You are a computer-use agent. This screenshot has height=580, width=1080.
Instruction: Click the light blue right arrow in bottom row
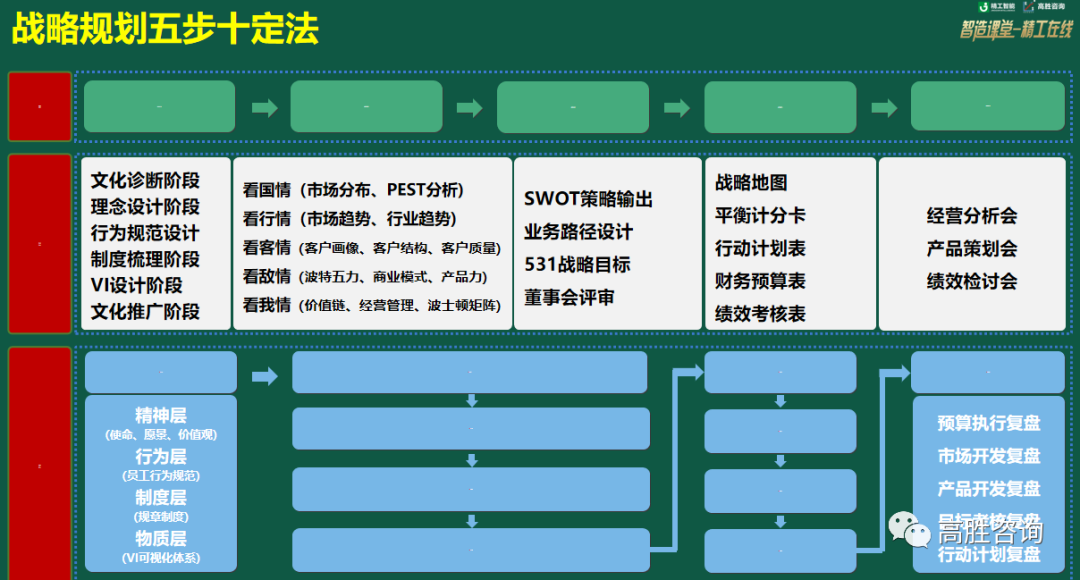coord(264,376)
